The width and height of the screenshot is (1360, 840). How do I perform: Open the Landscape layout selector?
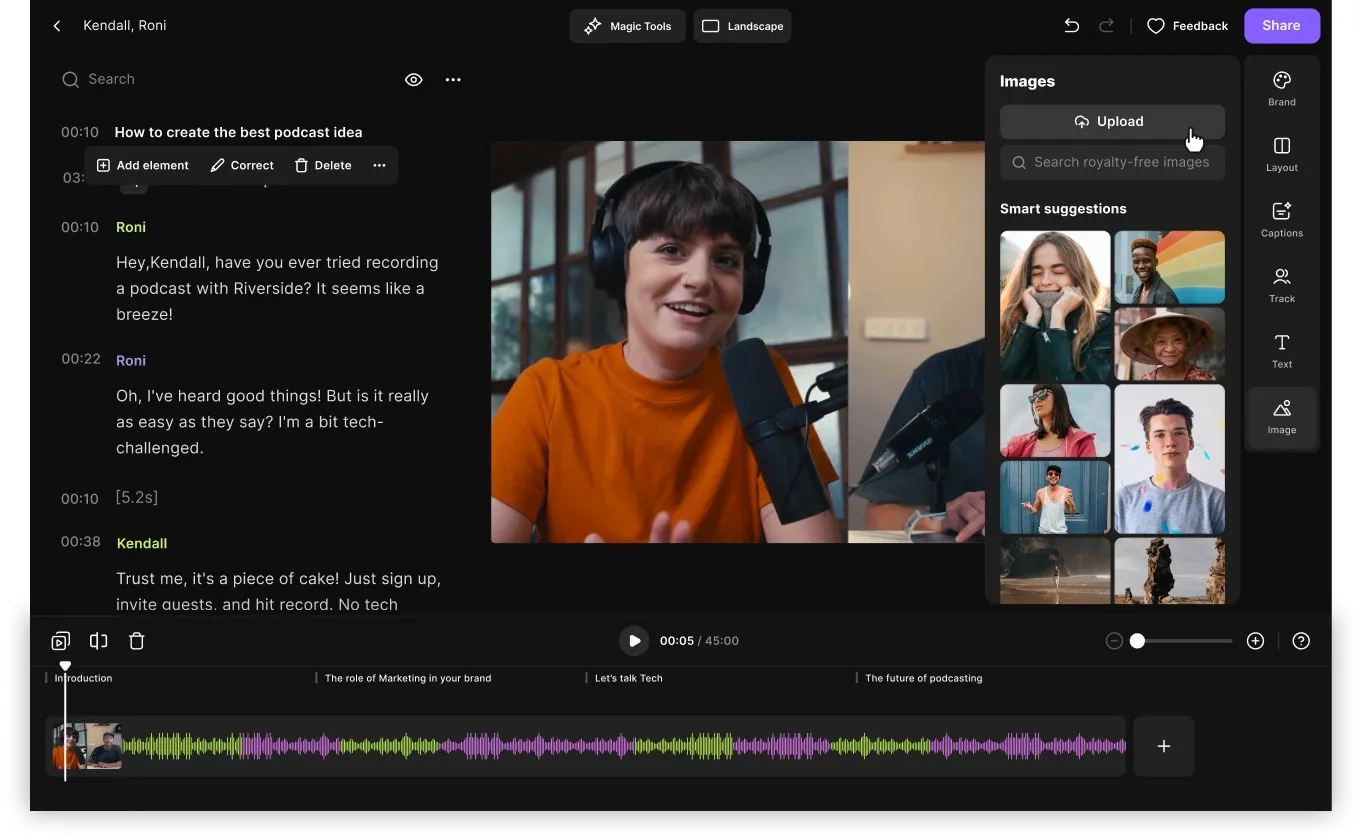742,26
